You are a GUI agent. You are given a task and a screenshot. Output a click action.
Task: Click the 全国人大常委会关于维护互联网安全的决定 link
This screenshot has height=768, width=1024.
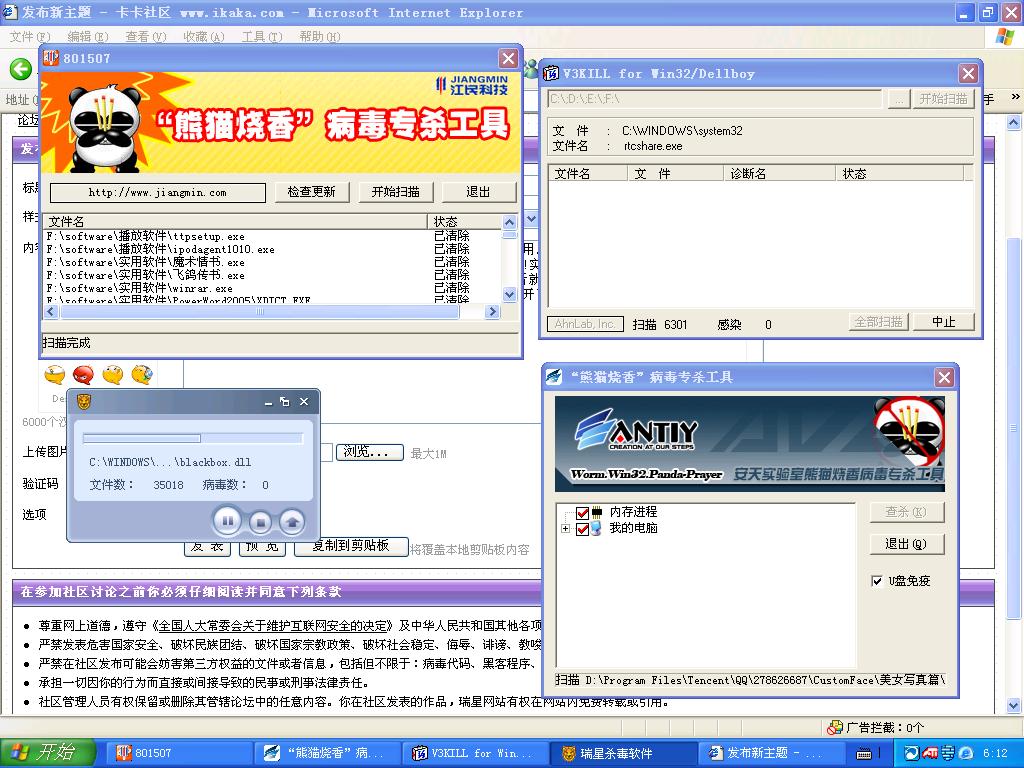275,626
